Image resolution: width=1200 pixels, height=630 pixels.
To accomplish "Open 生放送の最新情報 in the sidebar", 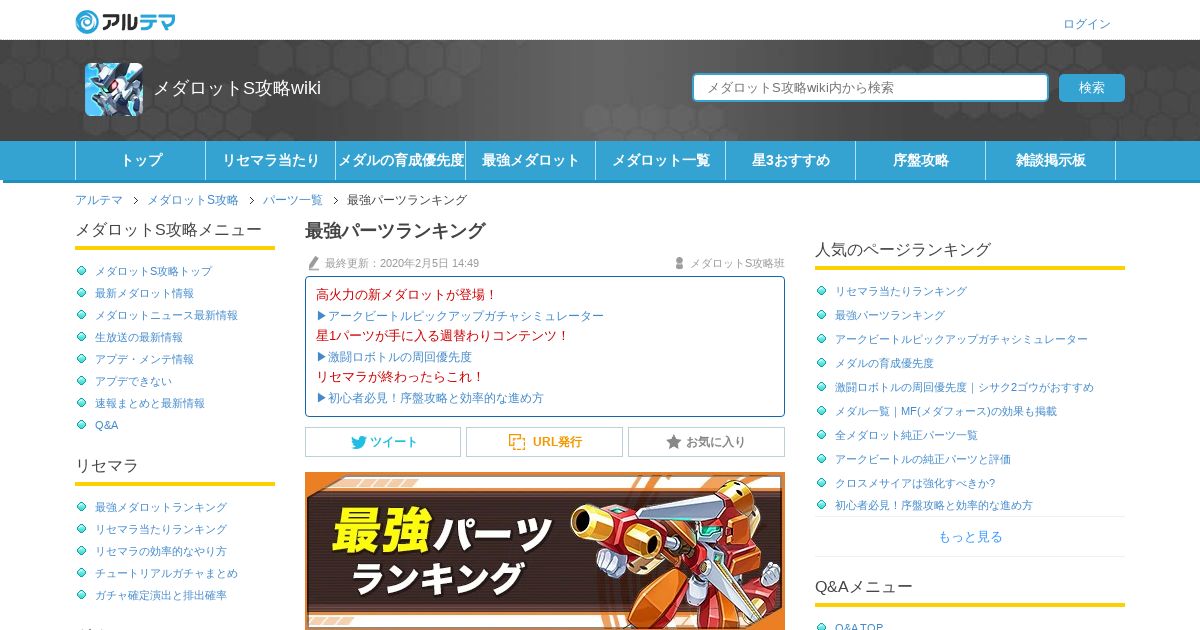I will 139,337.
